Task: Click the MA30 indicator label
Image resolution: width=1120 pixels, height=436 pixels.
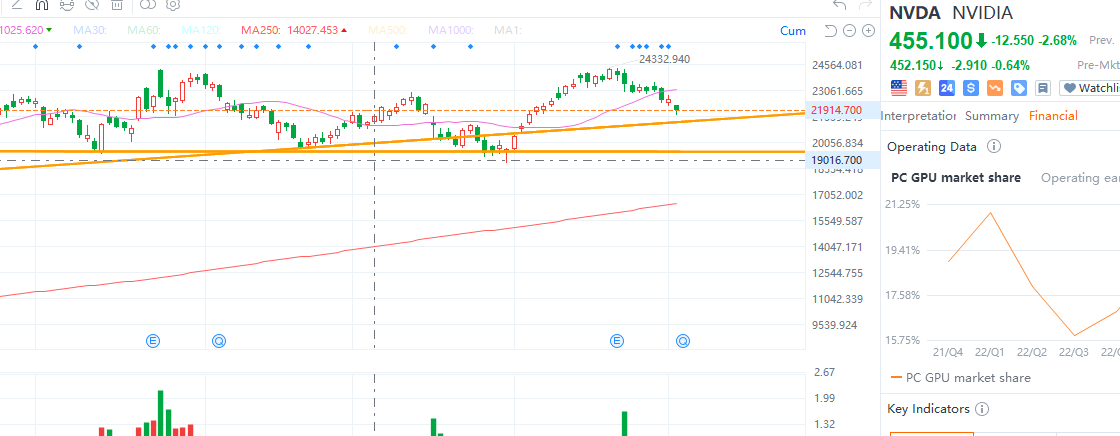Action: 89,31
